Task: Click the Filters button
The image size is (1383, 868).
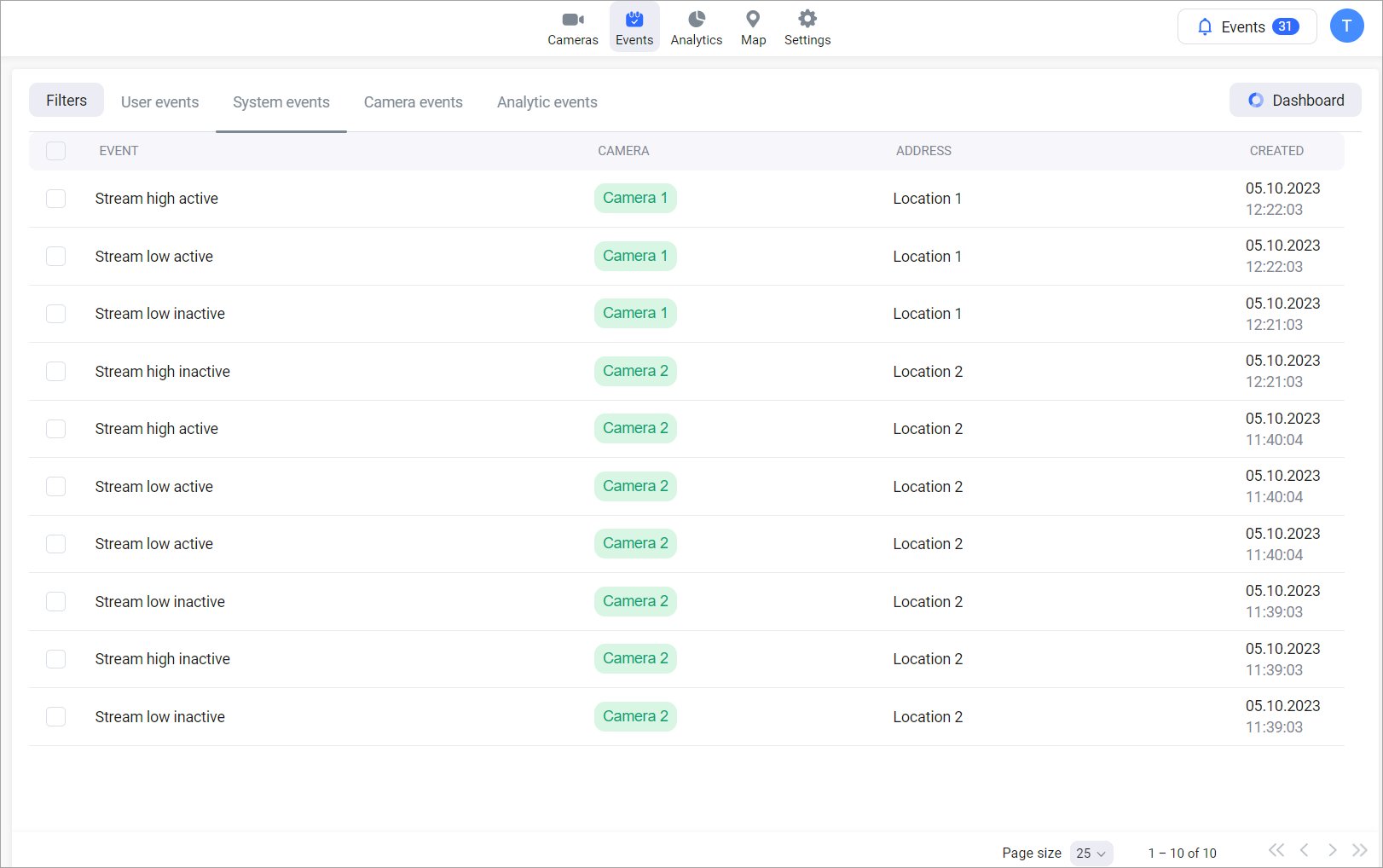Action: tap(67, 101)
